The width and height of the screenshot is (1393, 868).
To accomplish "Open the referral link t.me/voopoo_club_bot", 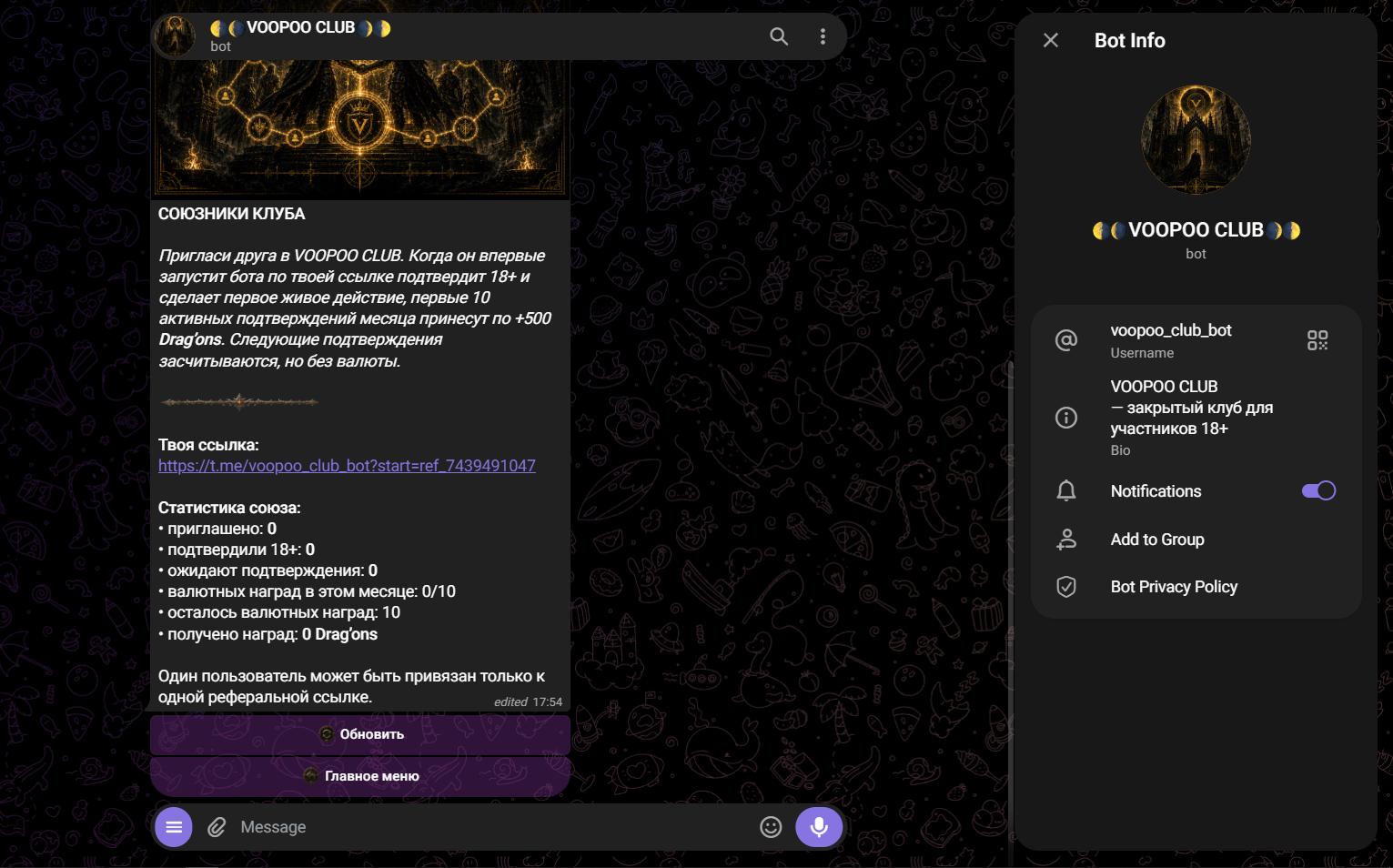I will click(347, 466).
